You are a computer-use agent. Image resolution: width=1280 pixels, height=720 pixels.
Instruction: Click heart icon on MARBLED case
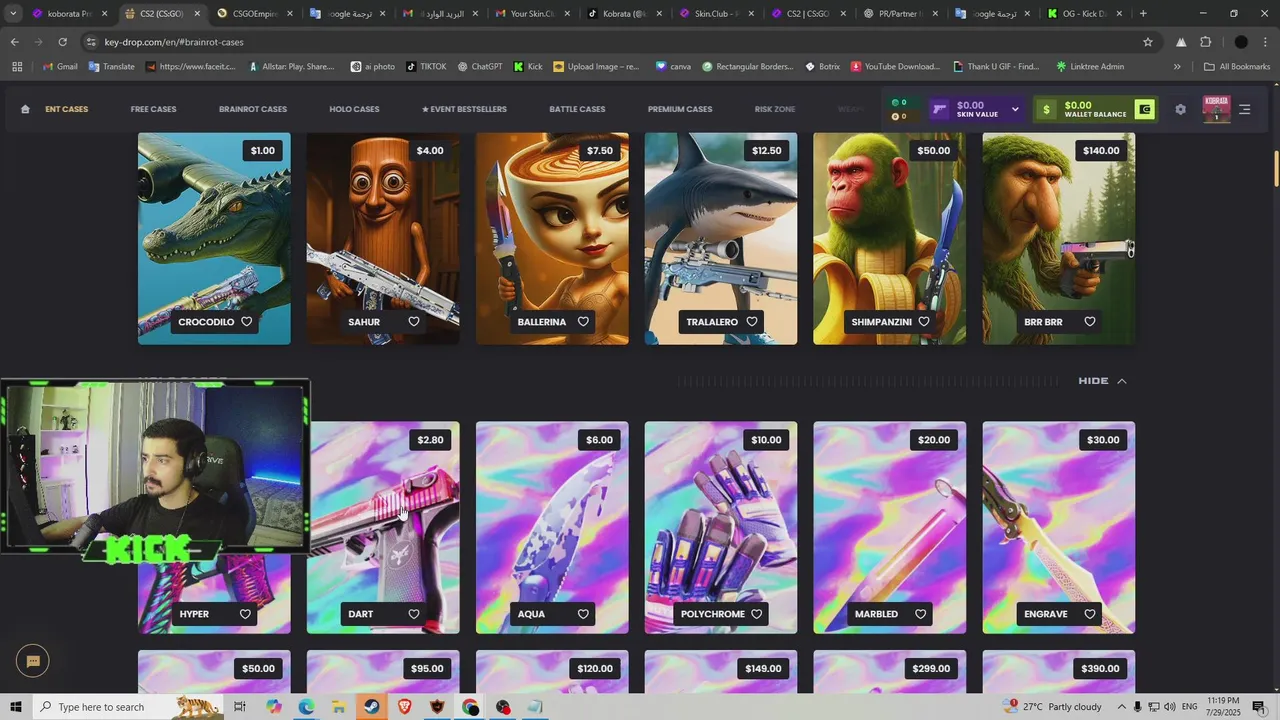click(921, 614)
